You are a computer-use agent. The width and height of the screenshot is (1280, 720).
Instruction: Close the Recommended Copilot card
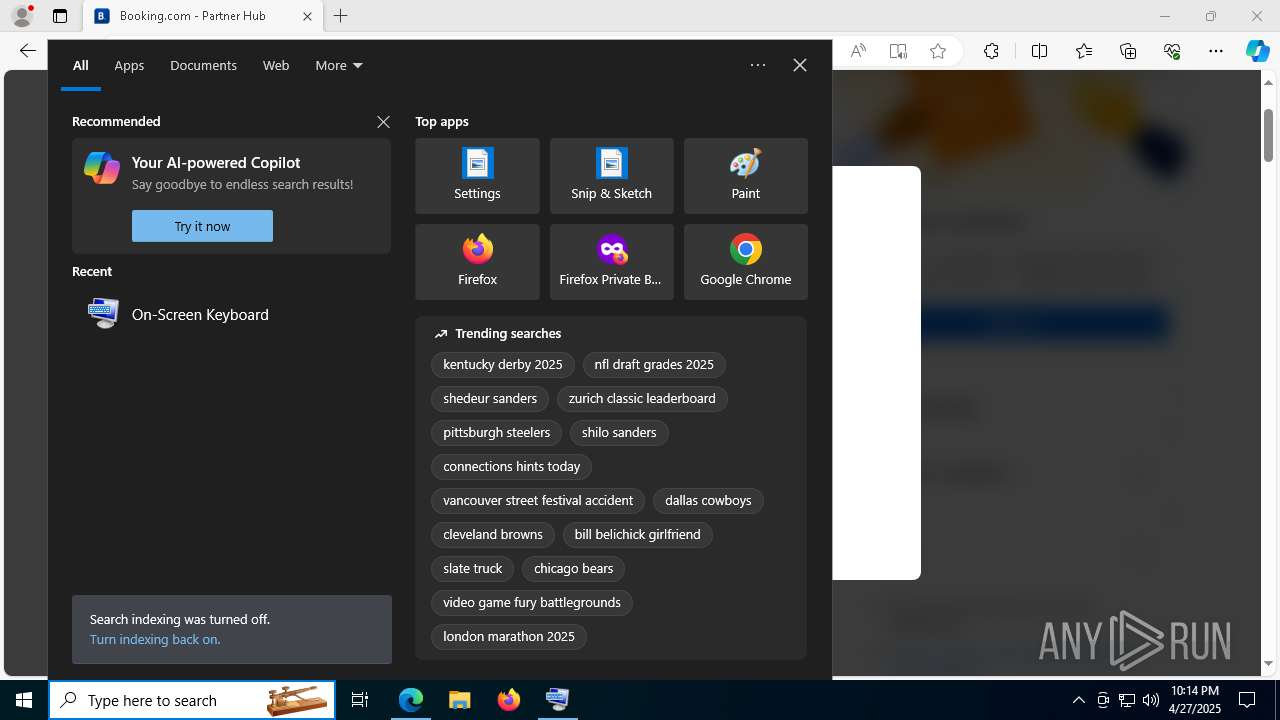click(383, 122)
